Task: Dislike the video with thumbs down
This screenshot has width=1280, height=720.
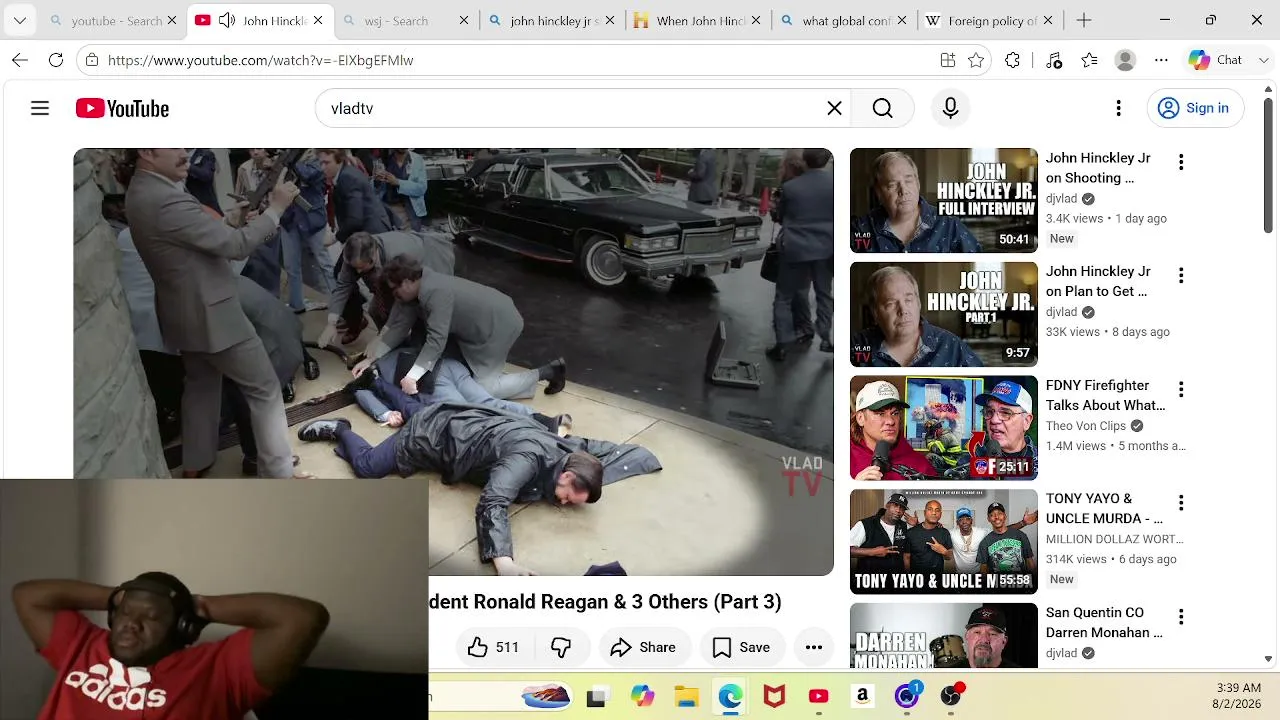Action: point(561,647)
